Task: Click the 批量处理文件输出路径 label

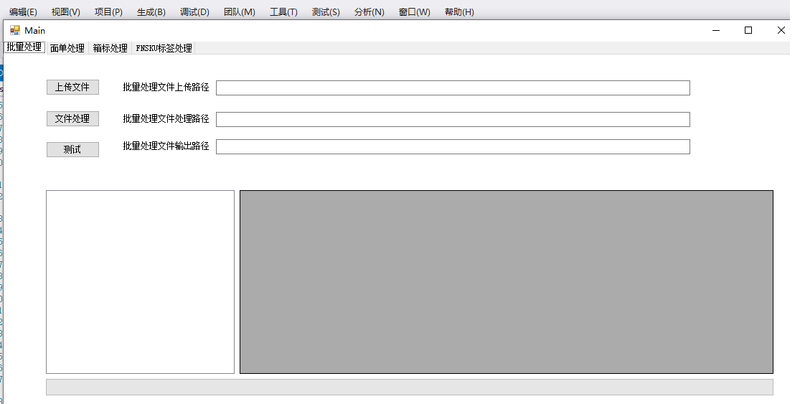Action: pyautogui.click(x=166, y=146)
